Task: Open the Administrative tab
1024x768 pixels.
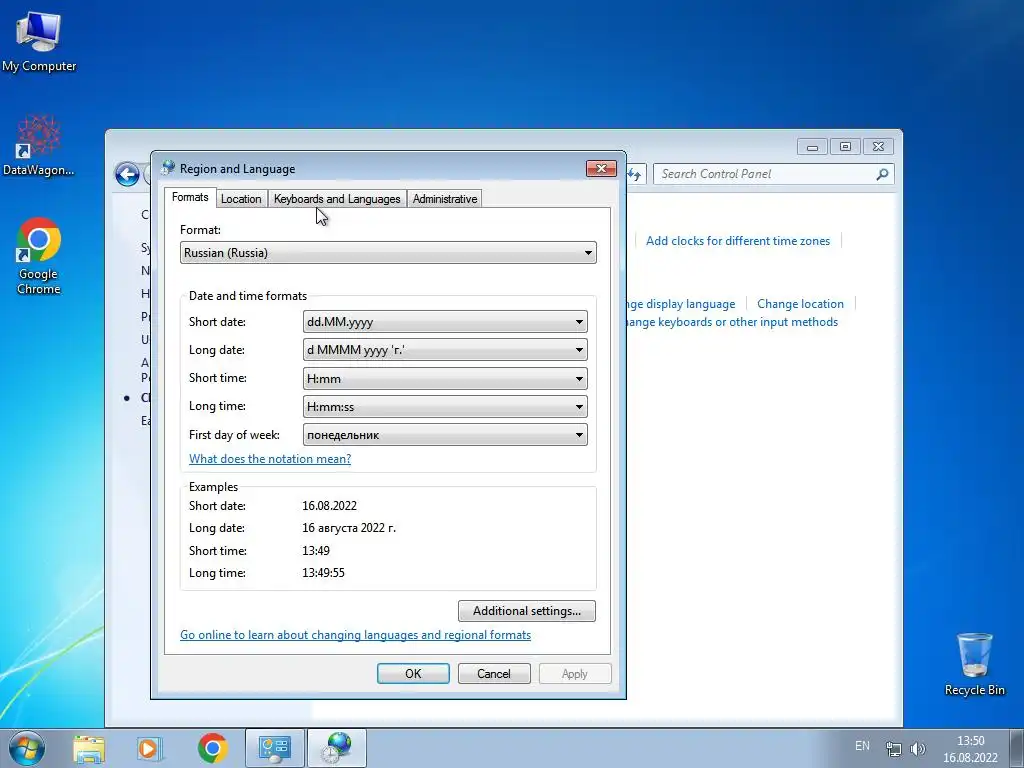Action: coord(445,199)
